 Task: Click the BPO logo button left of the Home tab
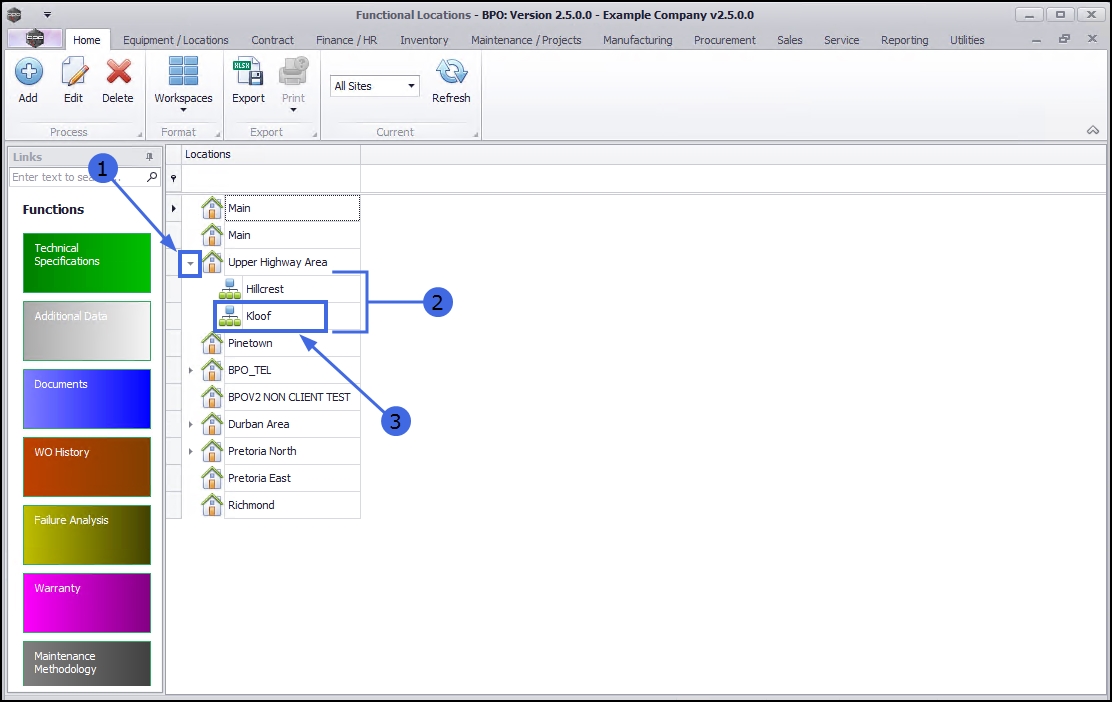click(x=35, y=39)
